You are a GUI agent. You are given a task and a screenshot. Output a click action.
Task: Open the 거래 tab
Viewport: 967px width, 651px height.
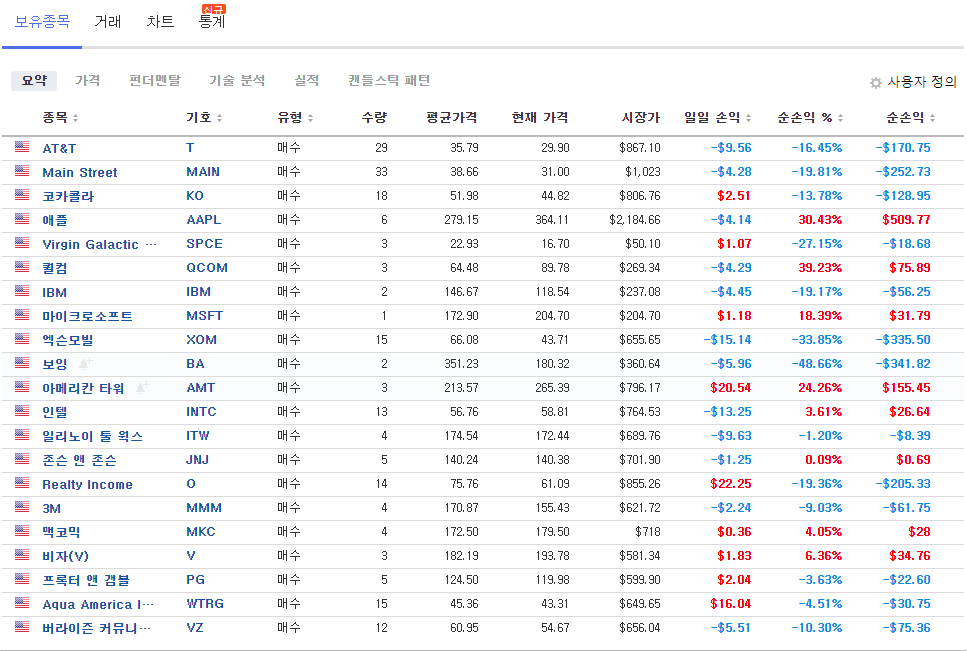point(108,22)
